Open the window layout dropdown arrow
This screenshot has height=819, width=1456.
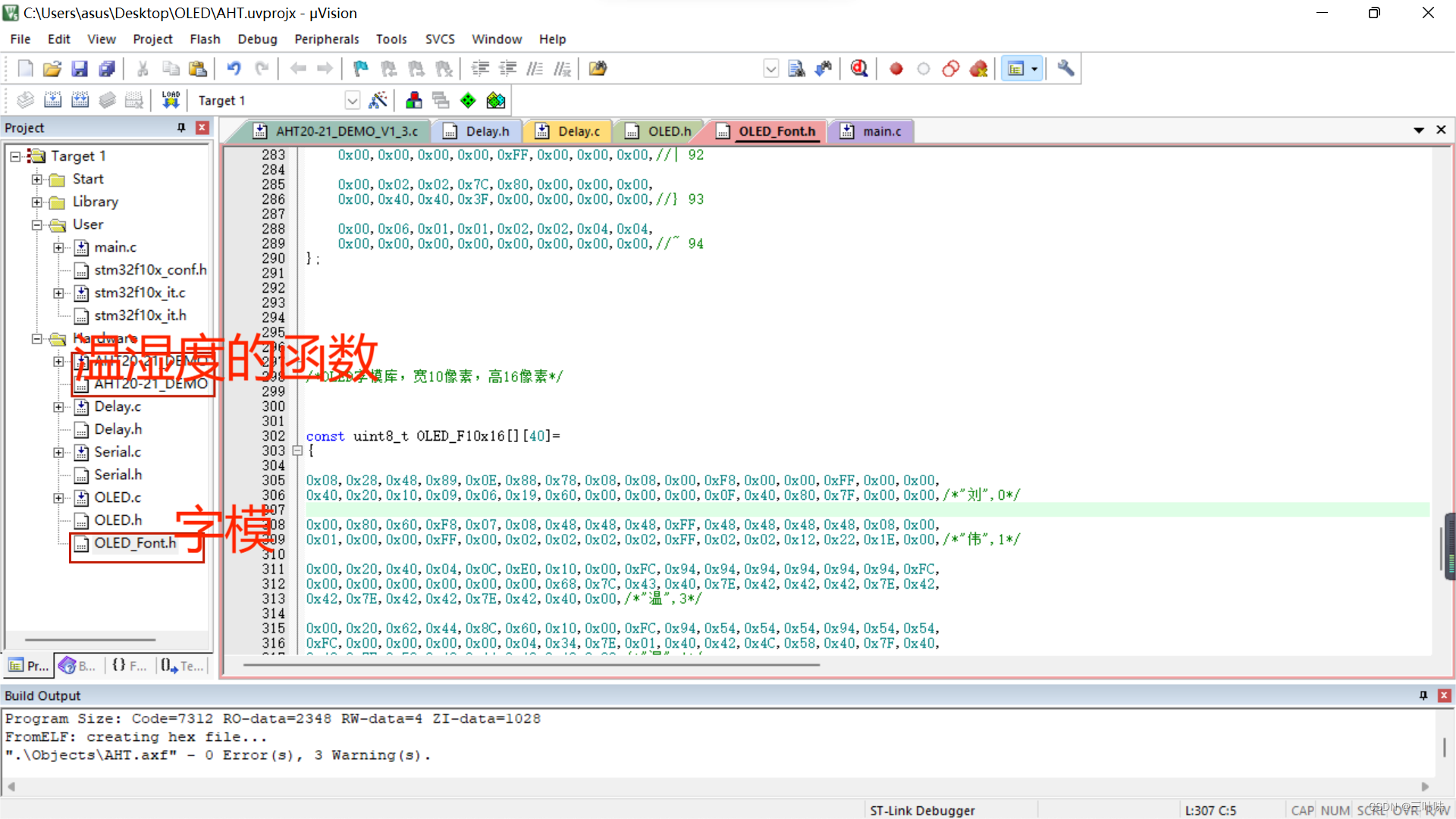[1034, 69]
